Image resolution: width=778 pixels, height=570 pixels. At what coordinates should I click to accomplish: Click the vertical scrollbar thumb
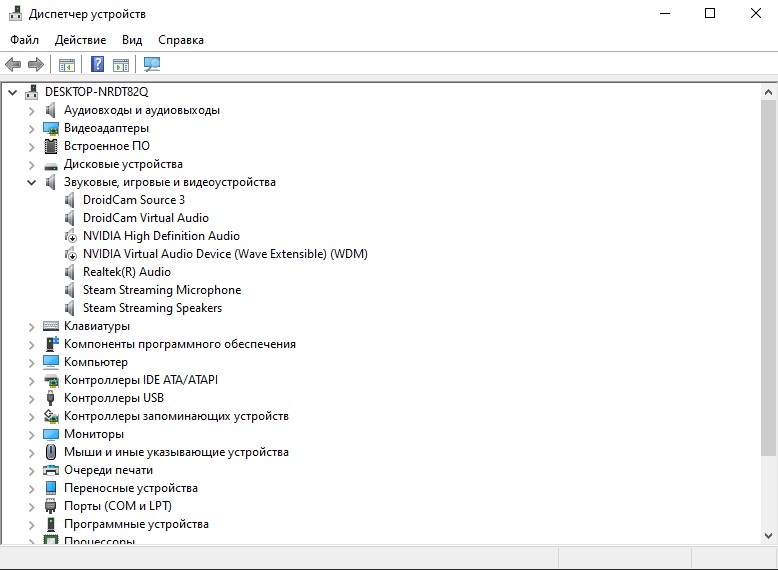pyautogui.click(x=768, y=278)
